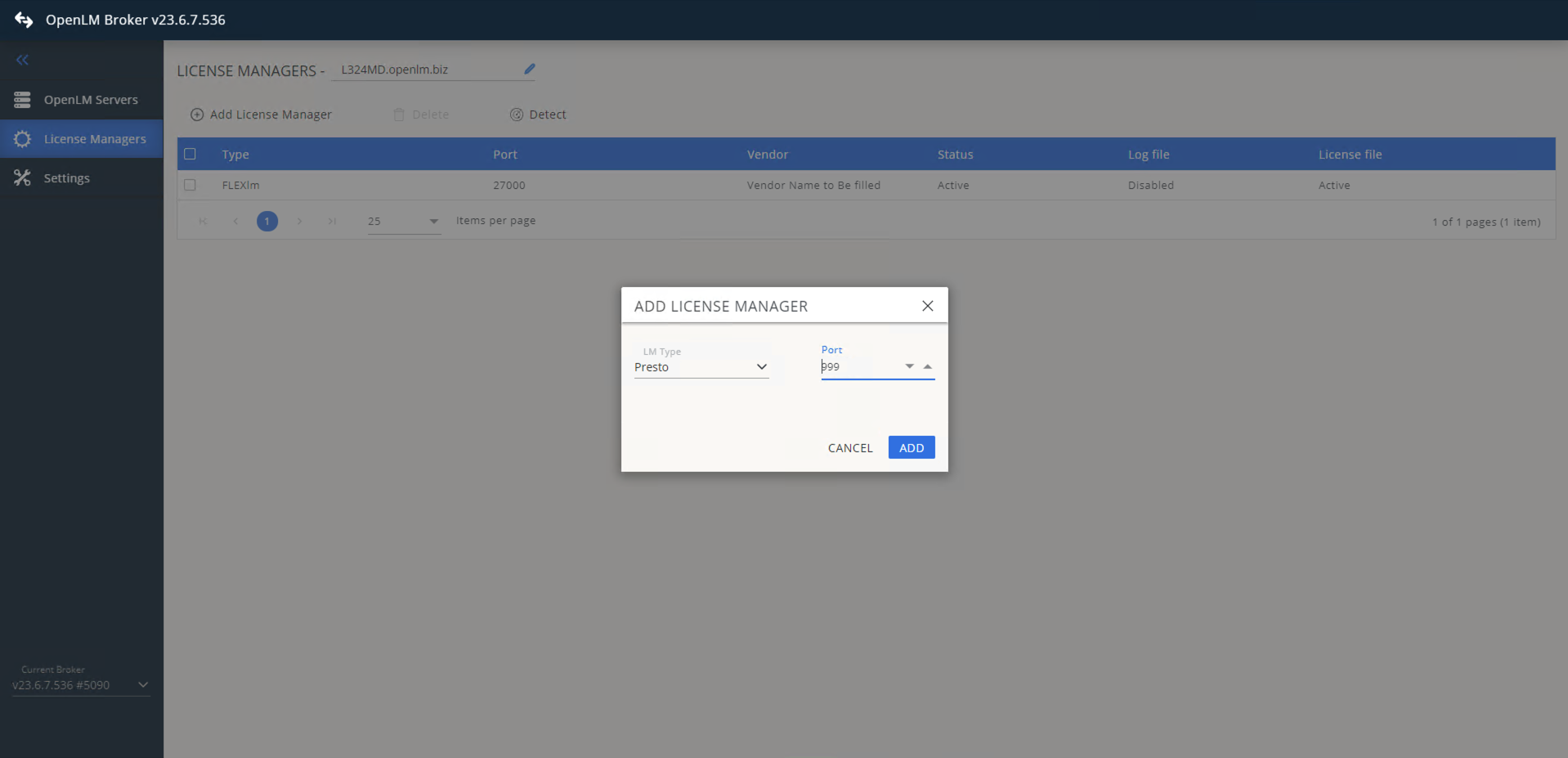1568x758 pixels.
Task: Toggle the select-all checkbox in table header
Action: coord(190,154)
